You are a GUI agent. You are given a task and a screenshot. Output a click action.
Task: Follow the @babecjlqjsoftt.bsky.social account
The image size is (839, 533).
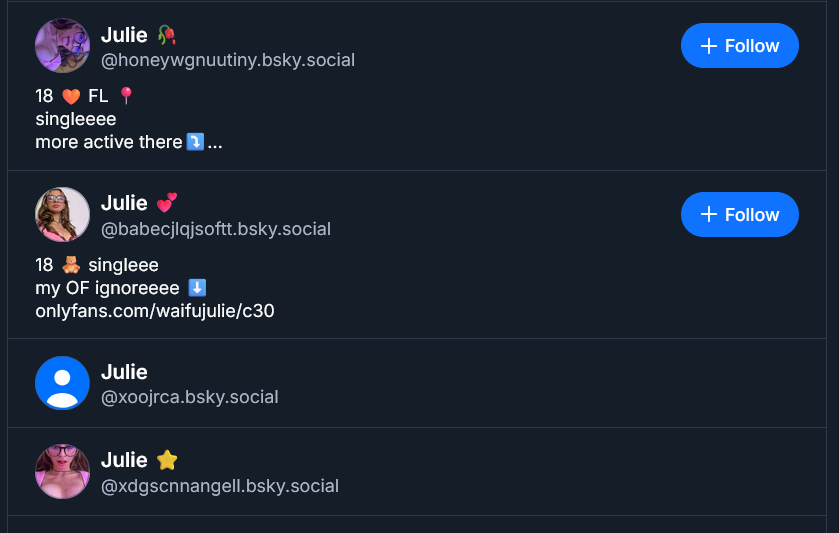739,214
